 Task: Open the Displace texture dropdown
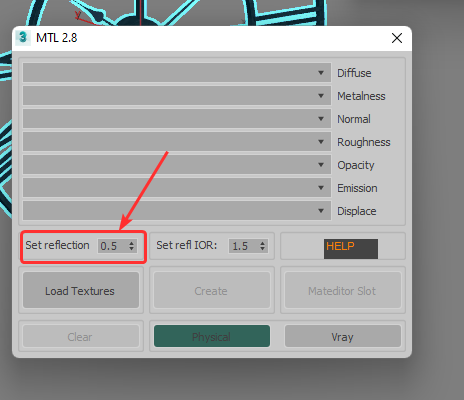pos(177,211)
